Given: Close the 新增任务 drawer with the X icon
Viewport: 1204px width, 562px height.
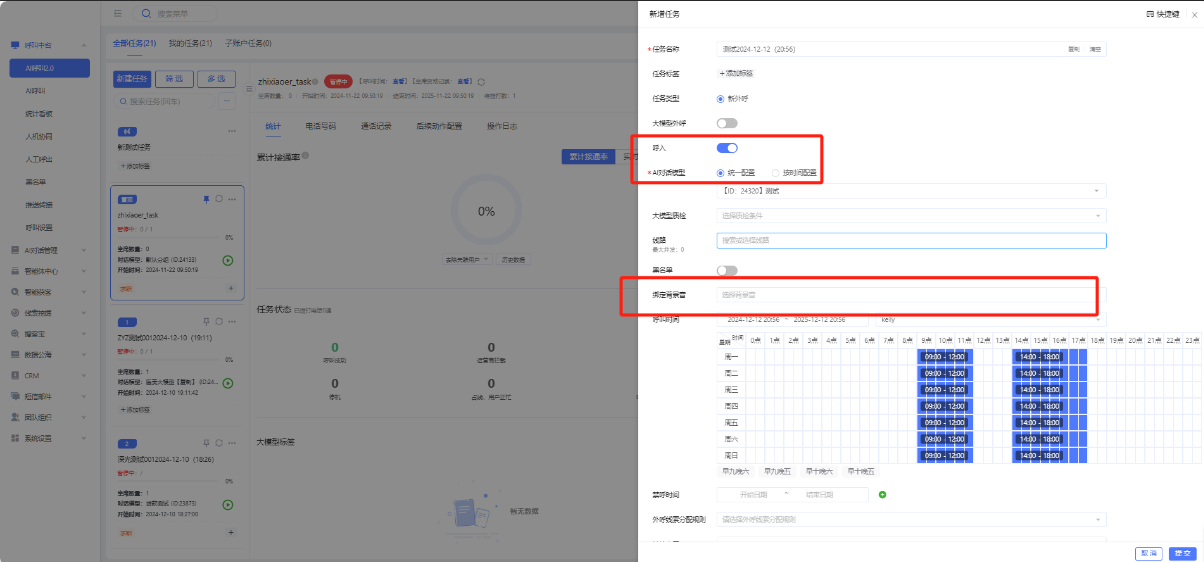Looking at the screenshot, I should [x=1193, y=15].
